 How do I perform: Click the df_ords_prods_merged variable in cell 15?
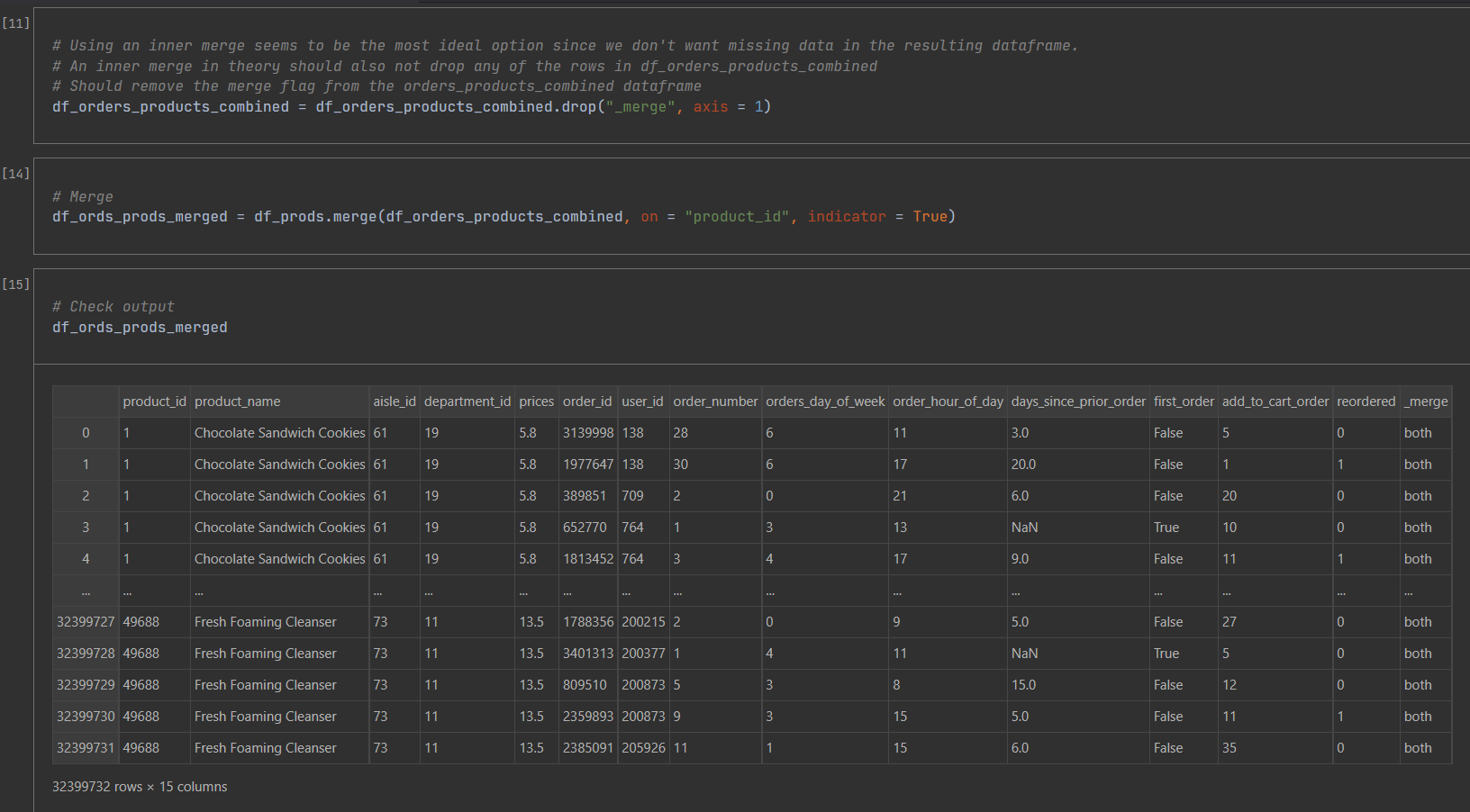coord(140,327)
